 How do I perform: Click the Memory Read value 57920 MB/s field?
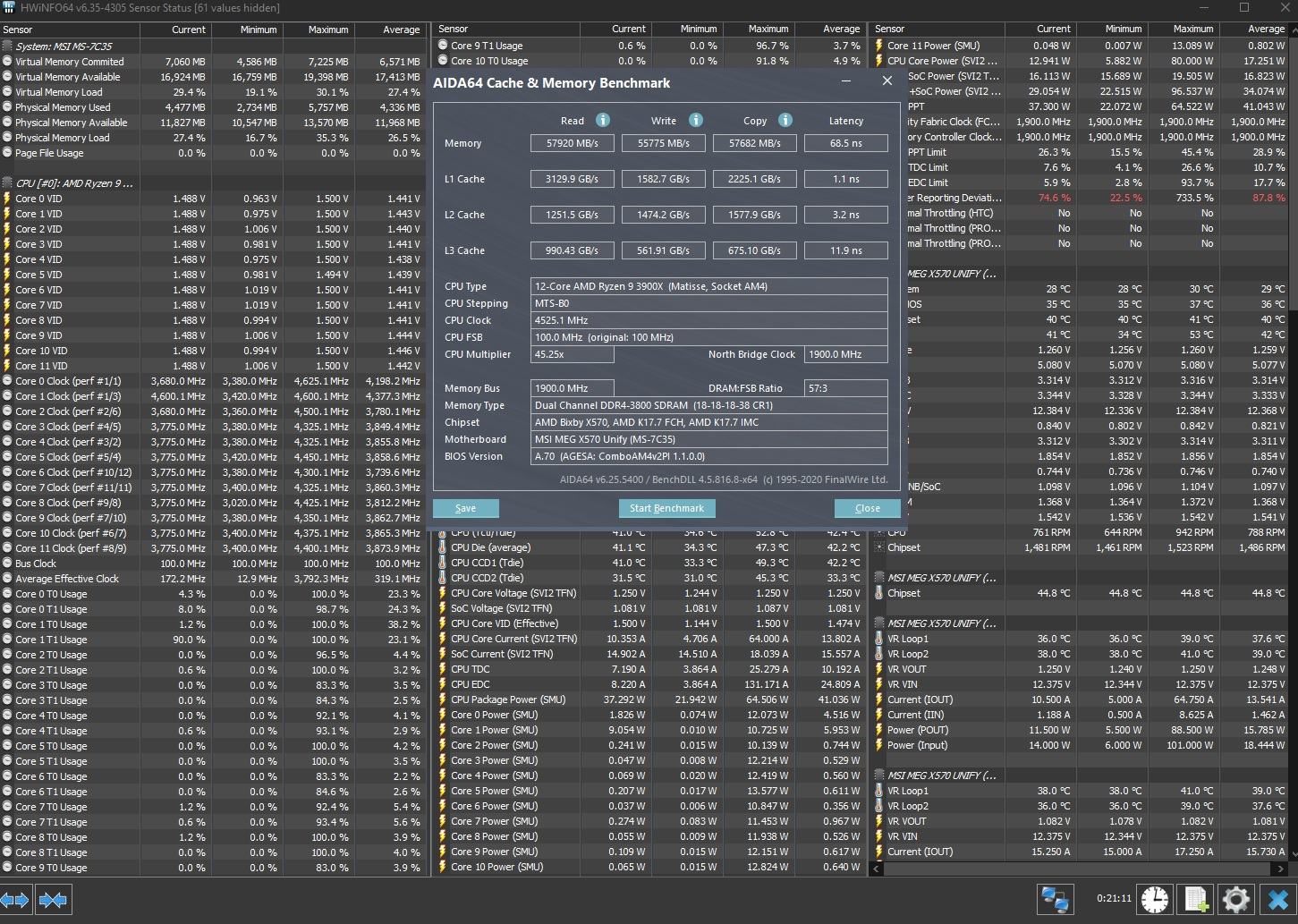(x=573, y=143)
